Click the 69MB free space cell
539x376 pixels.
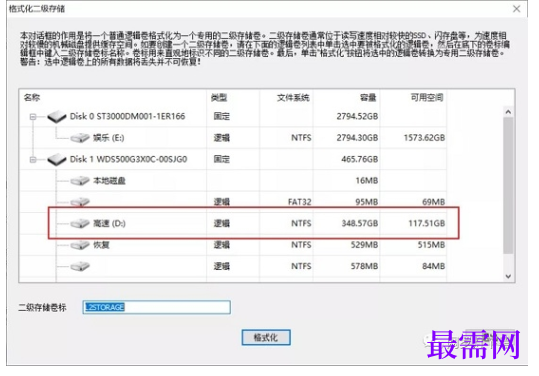point(433,202)
